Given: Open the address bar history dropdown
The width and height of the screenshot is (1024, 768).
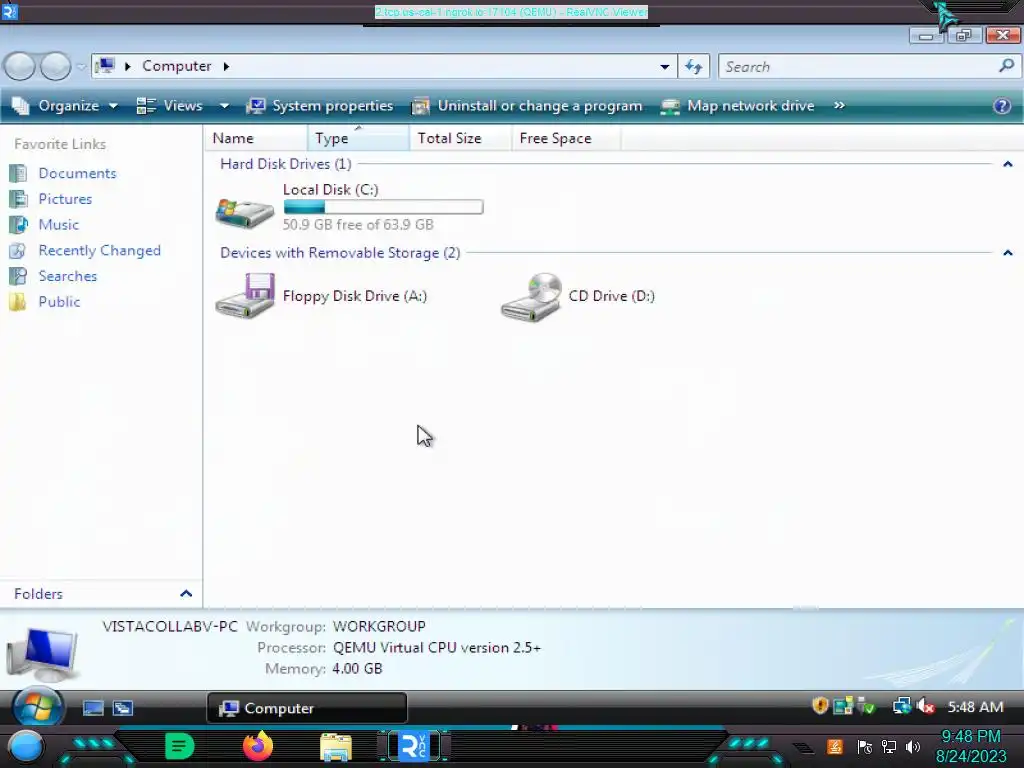Looking at the screenshot, I should tap(664, 67).
